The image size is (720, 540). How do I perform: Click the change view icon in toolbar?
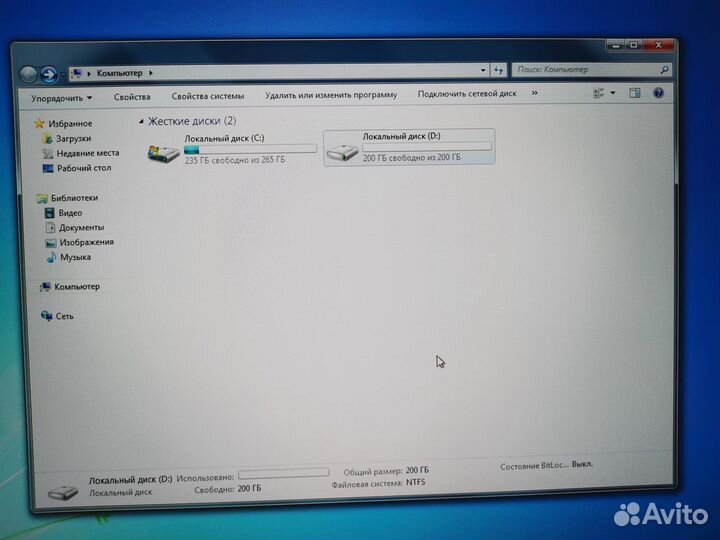point(600,94)
